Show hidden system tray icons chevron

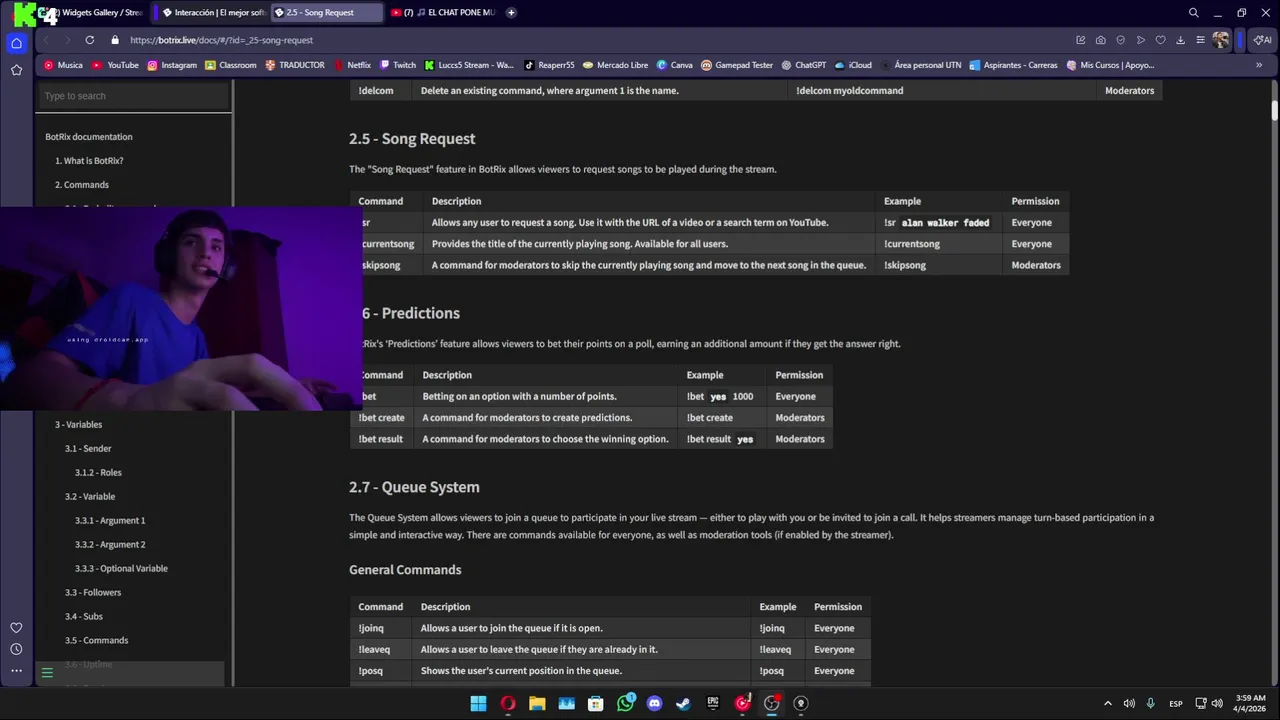(x=1107, y=703)
